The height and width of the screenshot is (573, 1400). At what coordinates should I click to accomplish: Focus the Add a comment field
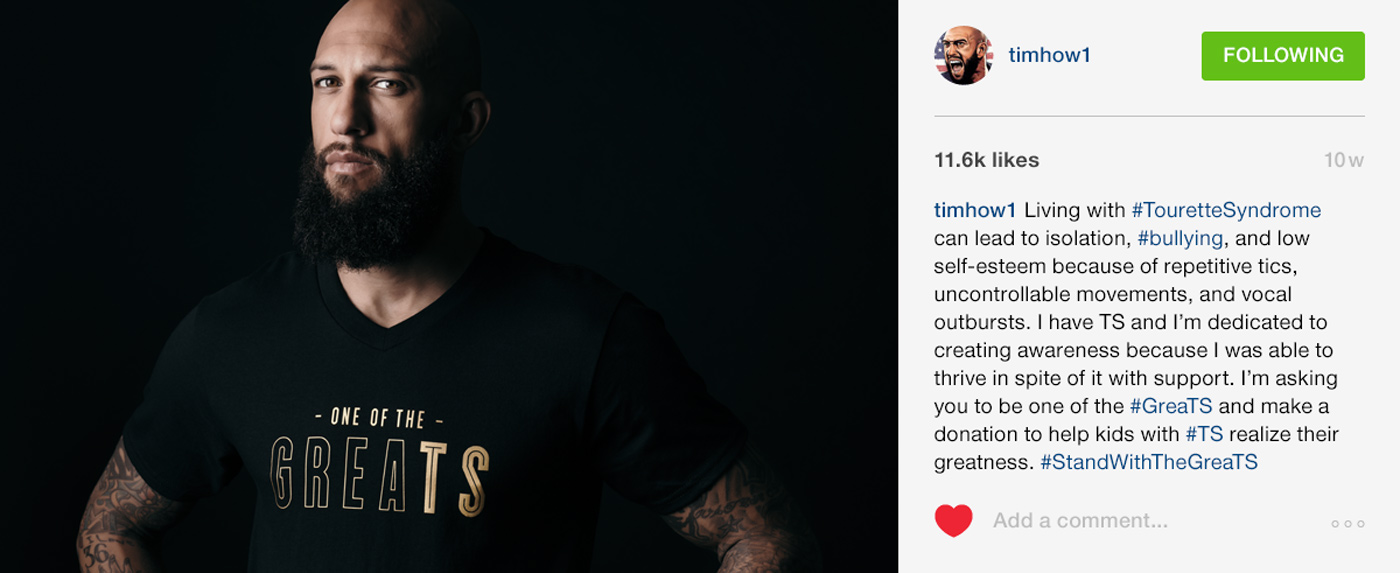pos(1080,521)
